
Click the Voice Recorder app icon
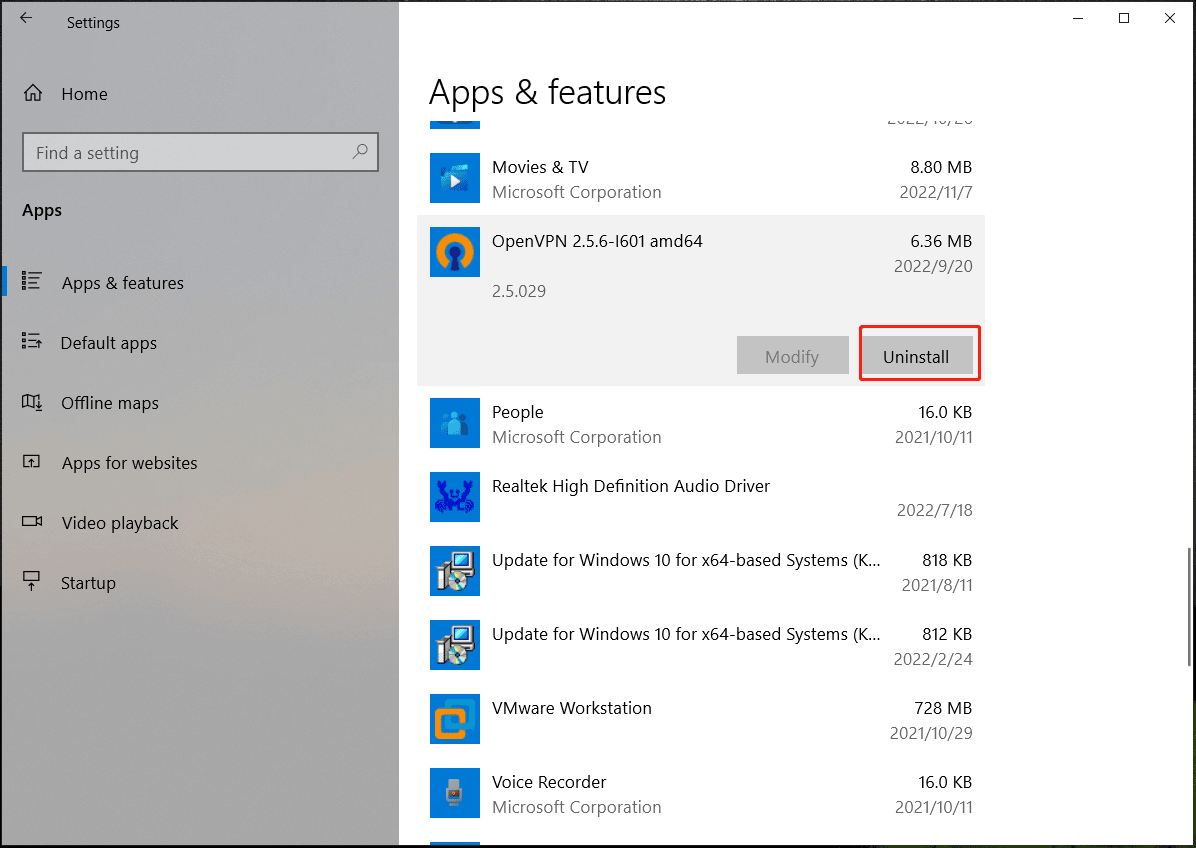455,793
